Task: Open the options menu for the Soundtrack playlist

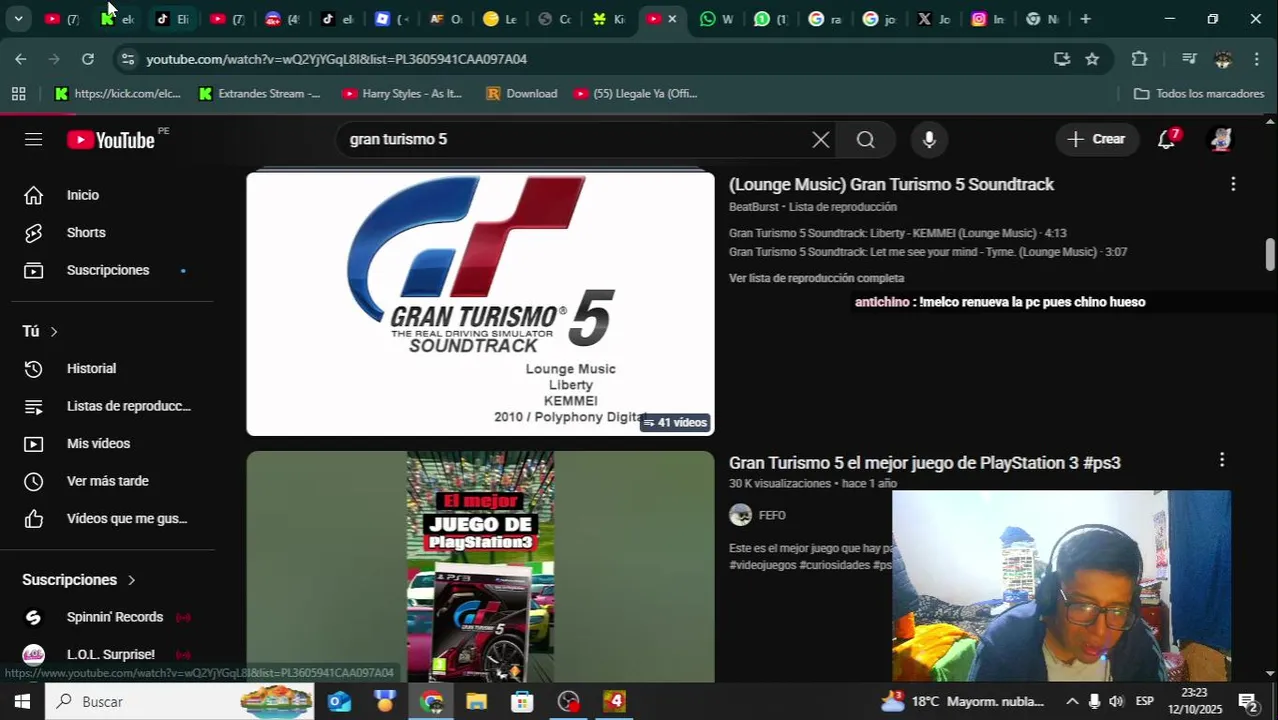Action: click(1233, 184)
